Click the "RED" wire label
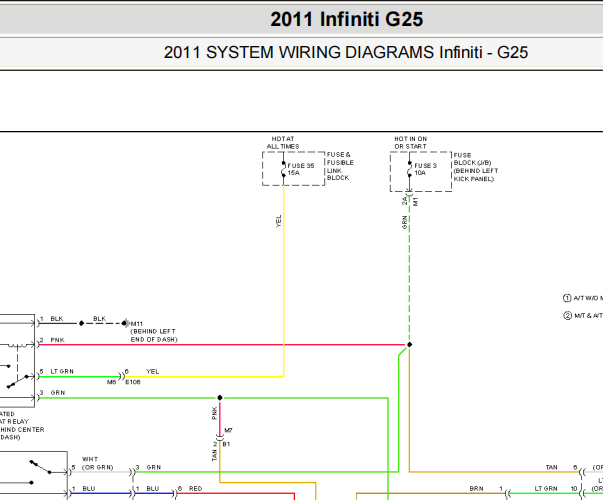The width and height of the screenshot is (603, 500). (195, 488)
